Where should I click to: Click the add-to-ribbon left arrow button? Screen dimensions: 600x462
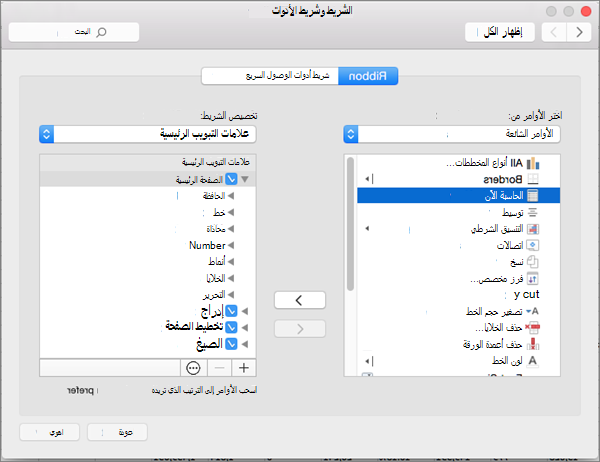click(300, 300)
